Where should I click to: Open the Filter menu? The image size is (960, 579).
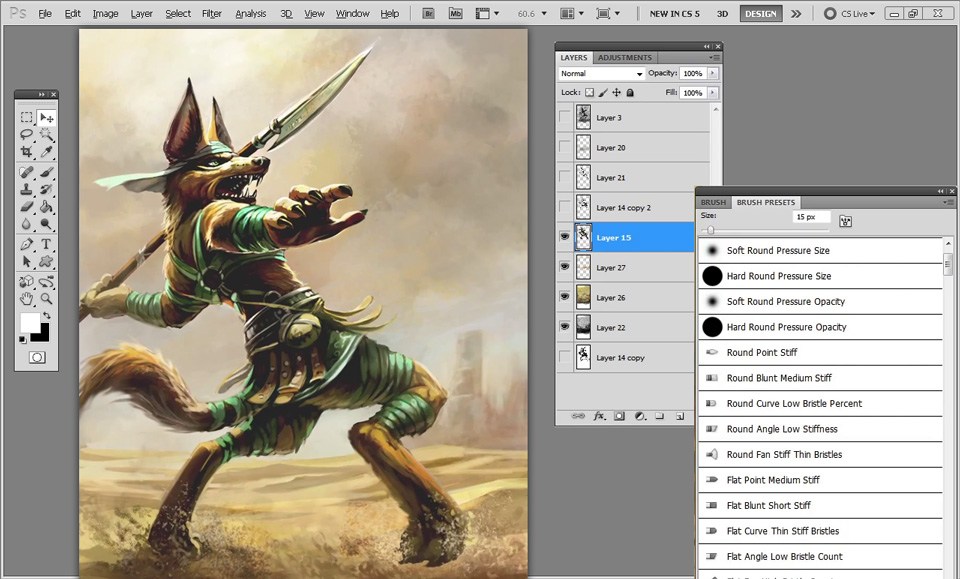tap(211, 13)
